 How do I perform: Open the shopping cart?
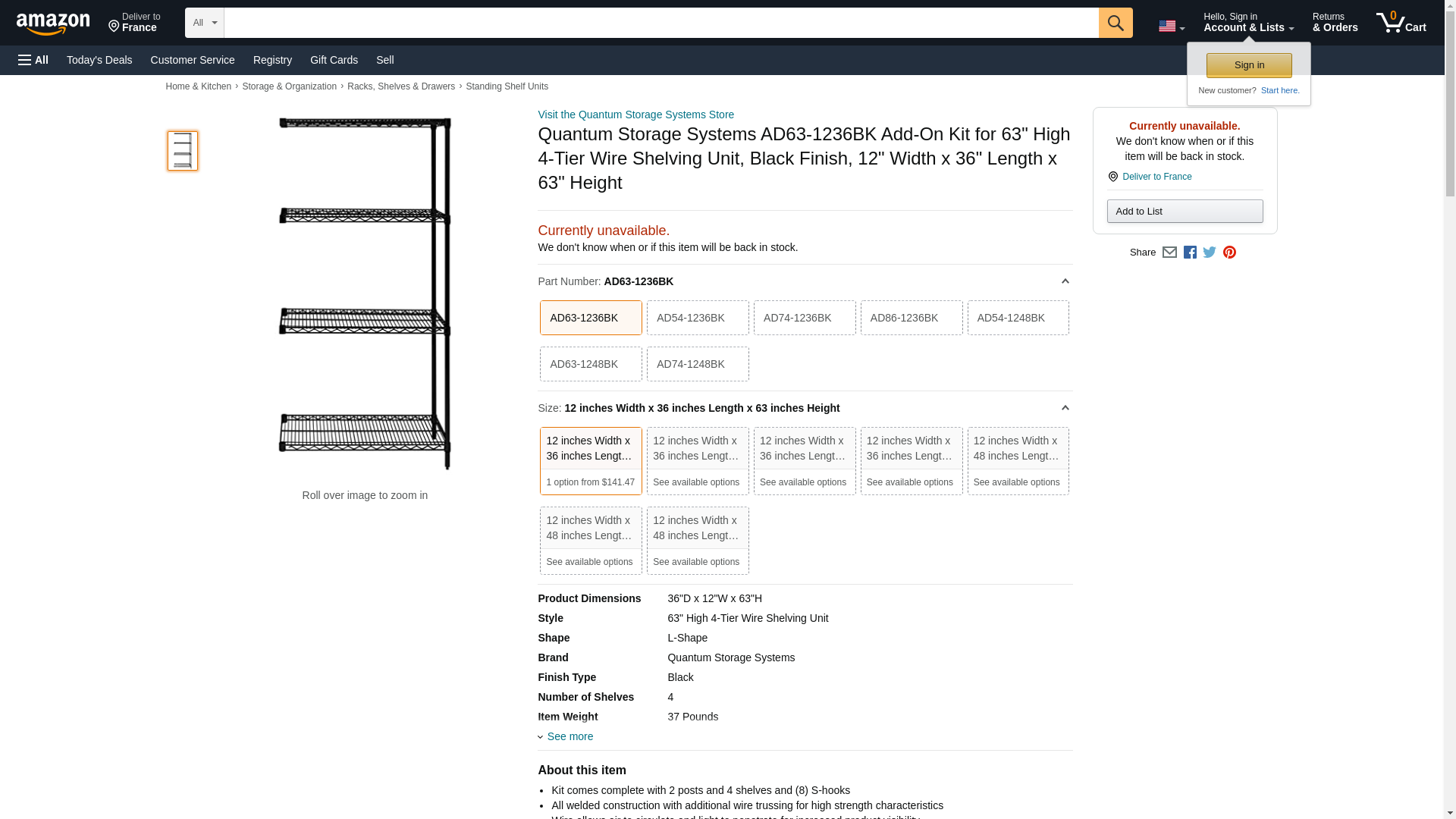coord(1401,23)
